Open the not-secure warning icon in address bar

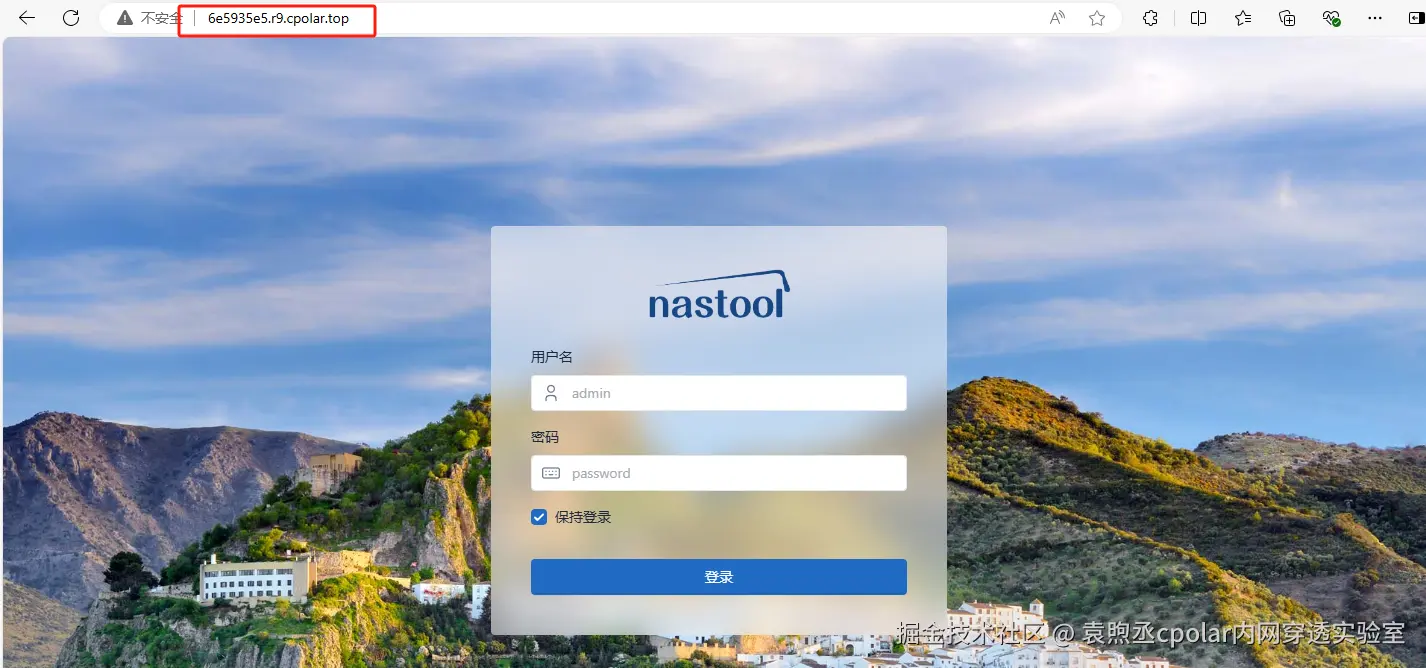click(x=125, y=18)
